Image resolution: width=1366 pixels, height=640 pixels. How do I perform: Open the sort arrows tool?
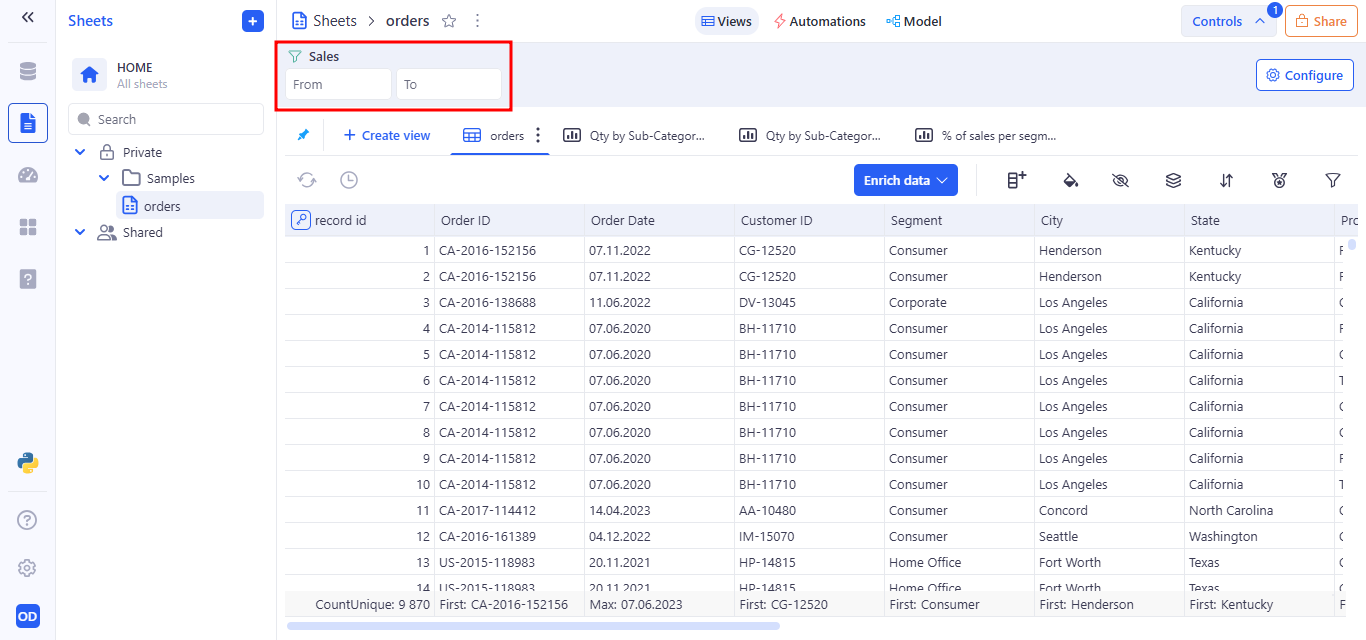[1226, 180]
